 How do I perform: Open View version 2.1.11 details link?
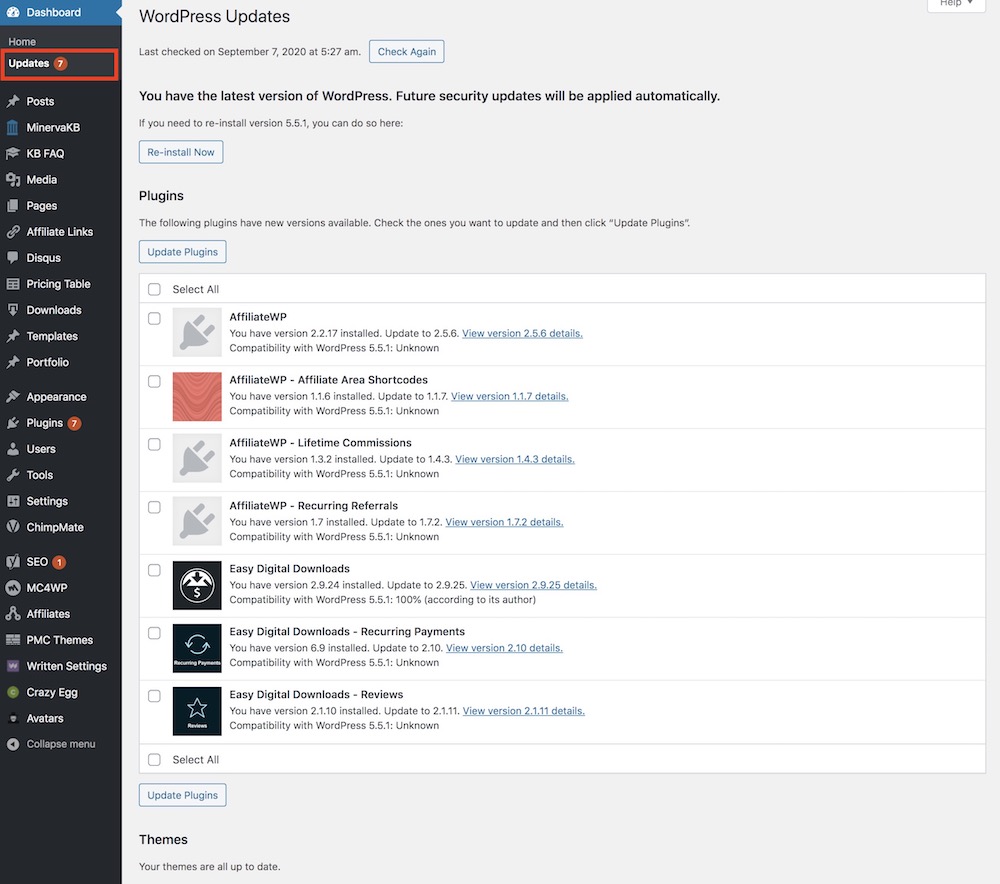524,711
